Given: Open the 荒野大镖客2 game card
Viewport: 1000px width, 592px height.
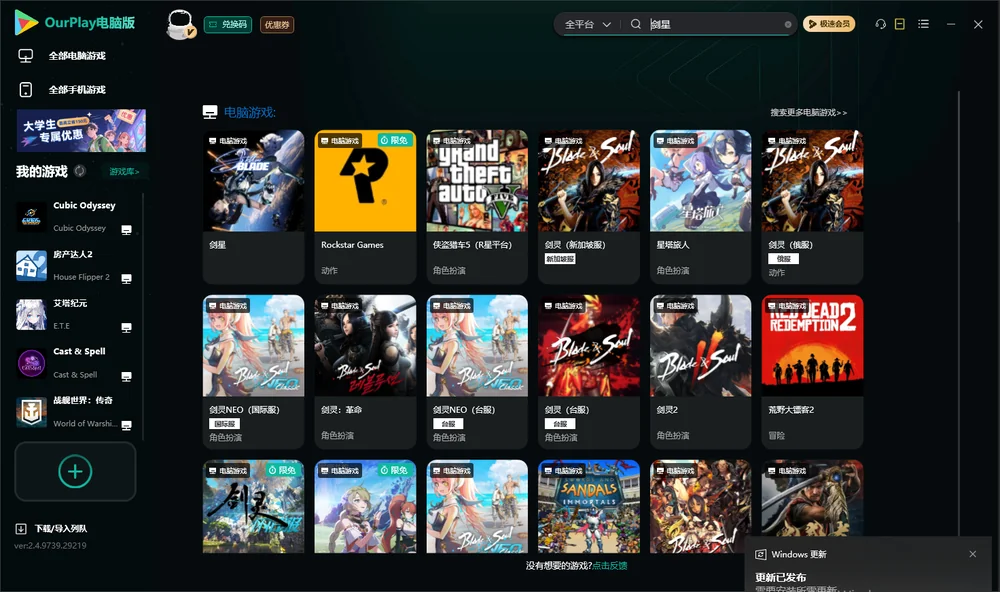Looking at the screenshot, I should click(x=812, y=372).
